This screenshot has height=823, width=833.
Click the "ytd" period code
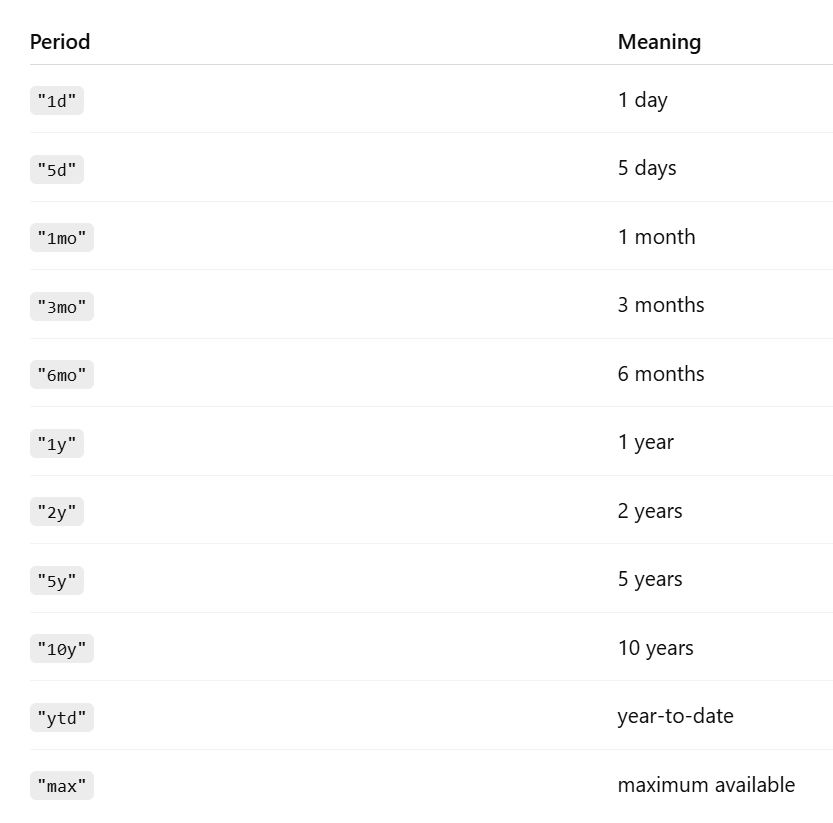coord(62,718)
